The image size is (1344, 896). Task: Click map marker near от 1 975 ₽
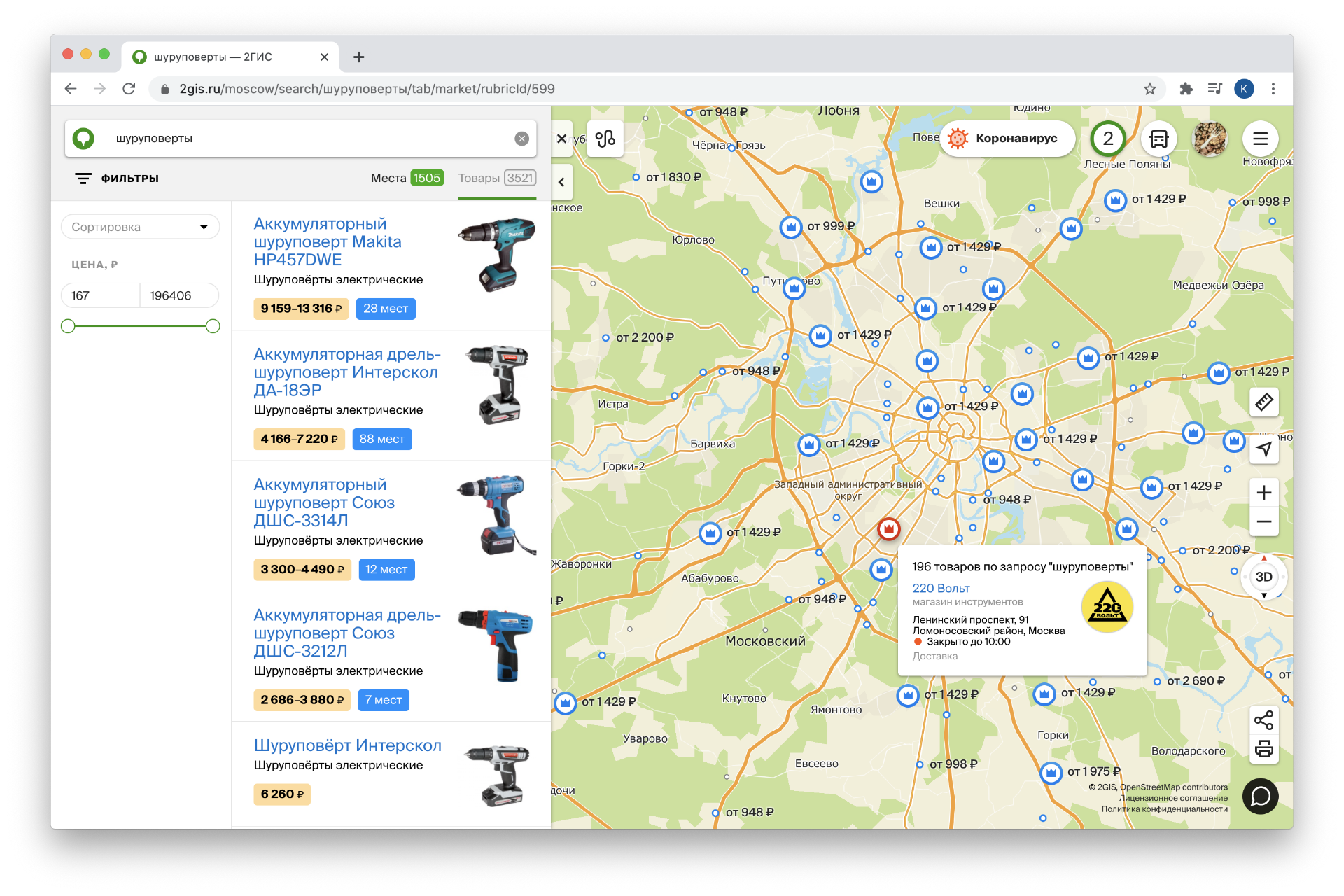point(1051,773)
